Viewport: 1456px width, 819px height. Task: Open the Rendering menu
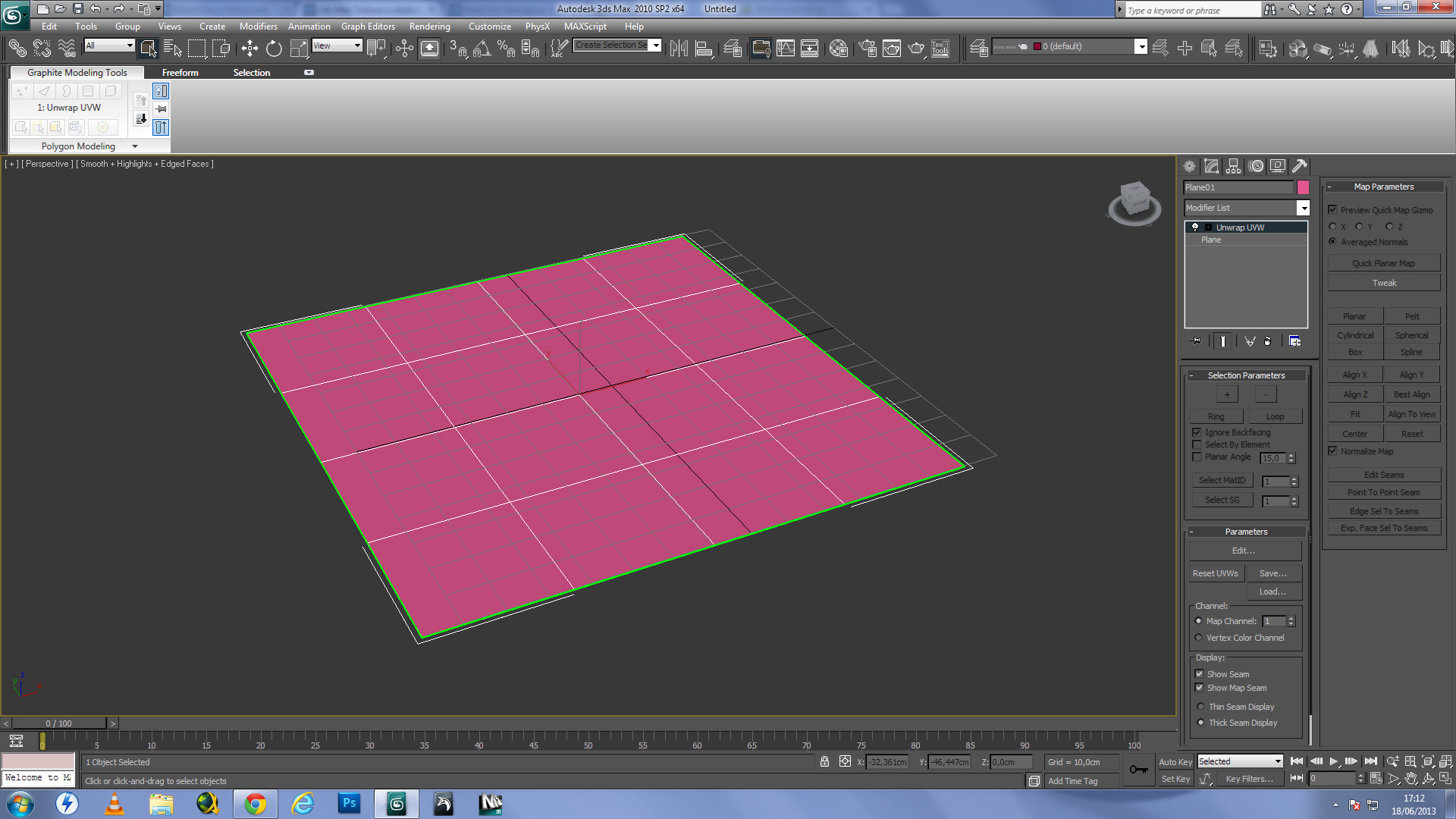pyautogui.click(x=429, y=27)
